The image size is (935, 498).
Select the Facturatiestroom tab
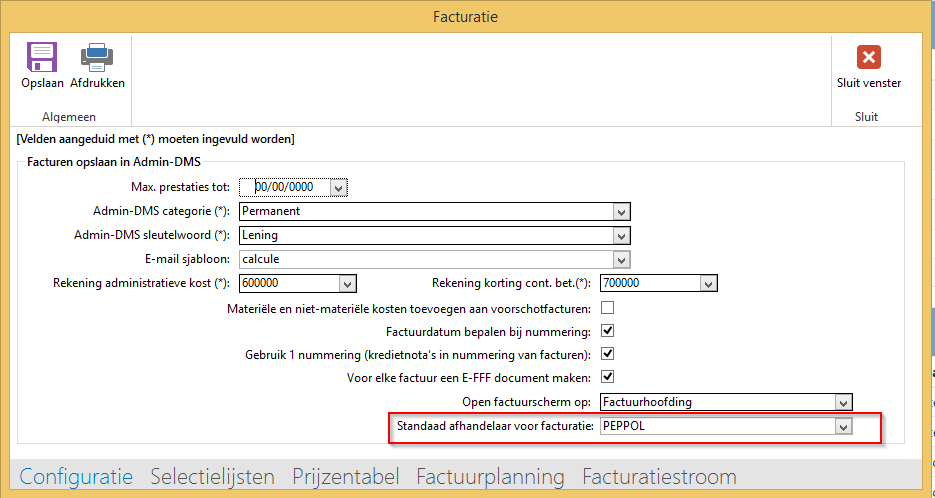click(x=659, y=477)
